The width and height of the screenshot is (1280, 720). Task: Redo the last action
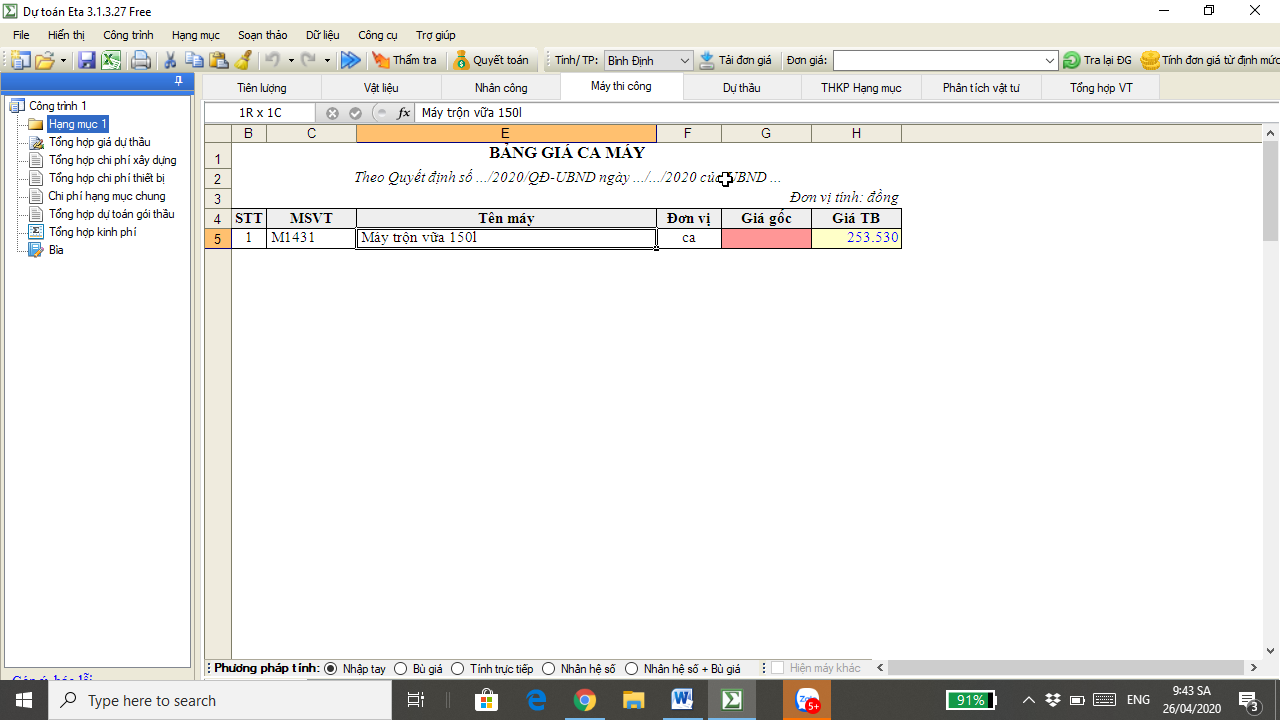pos(309,60)
